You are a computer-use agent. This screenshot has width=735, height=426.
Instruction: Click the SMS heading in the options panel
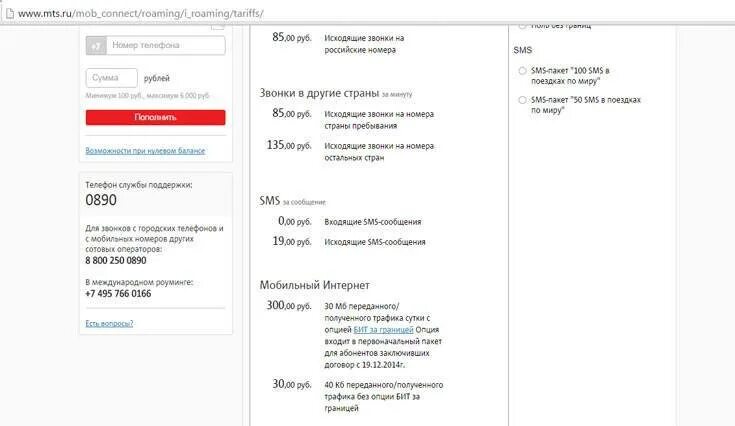(x=523, y=50)
